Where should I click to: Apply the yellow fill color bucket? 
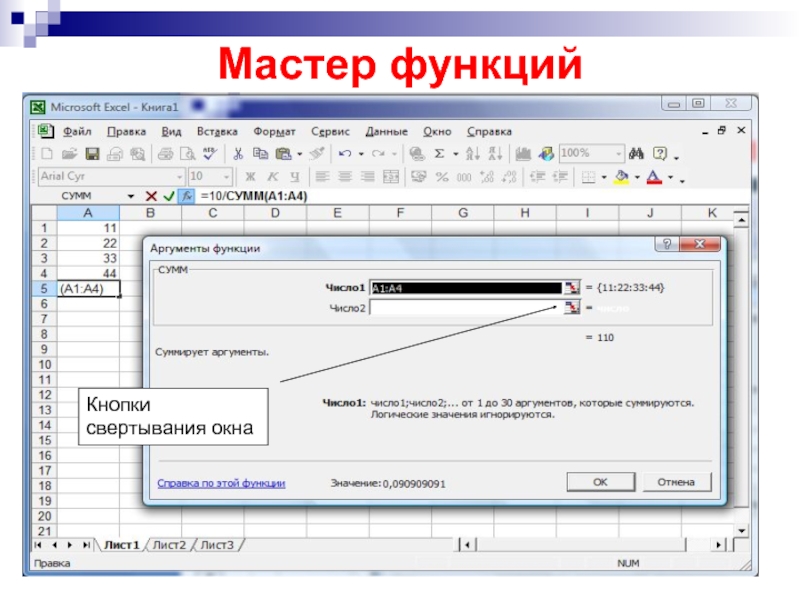coord(621,177)
